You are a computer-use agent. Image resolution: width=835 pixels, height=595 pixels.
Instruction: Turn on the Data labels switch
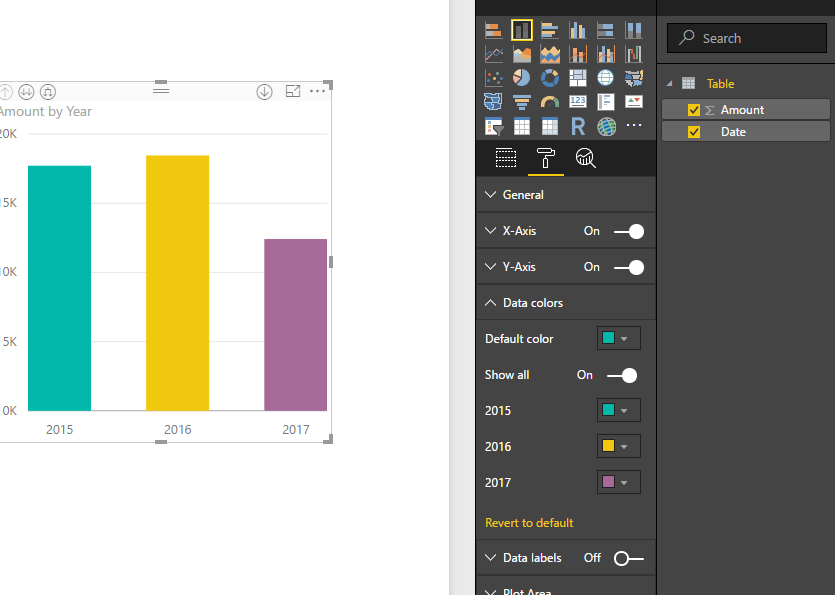(x=629, y=559)
